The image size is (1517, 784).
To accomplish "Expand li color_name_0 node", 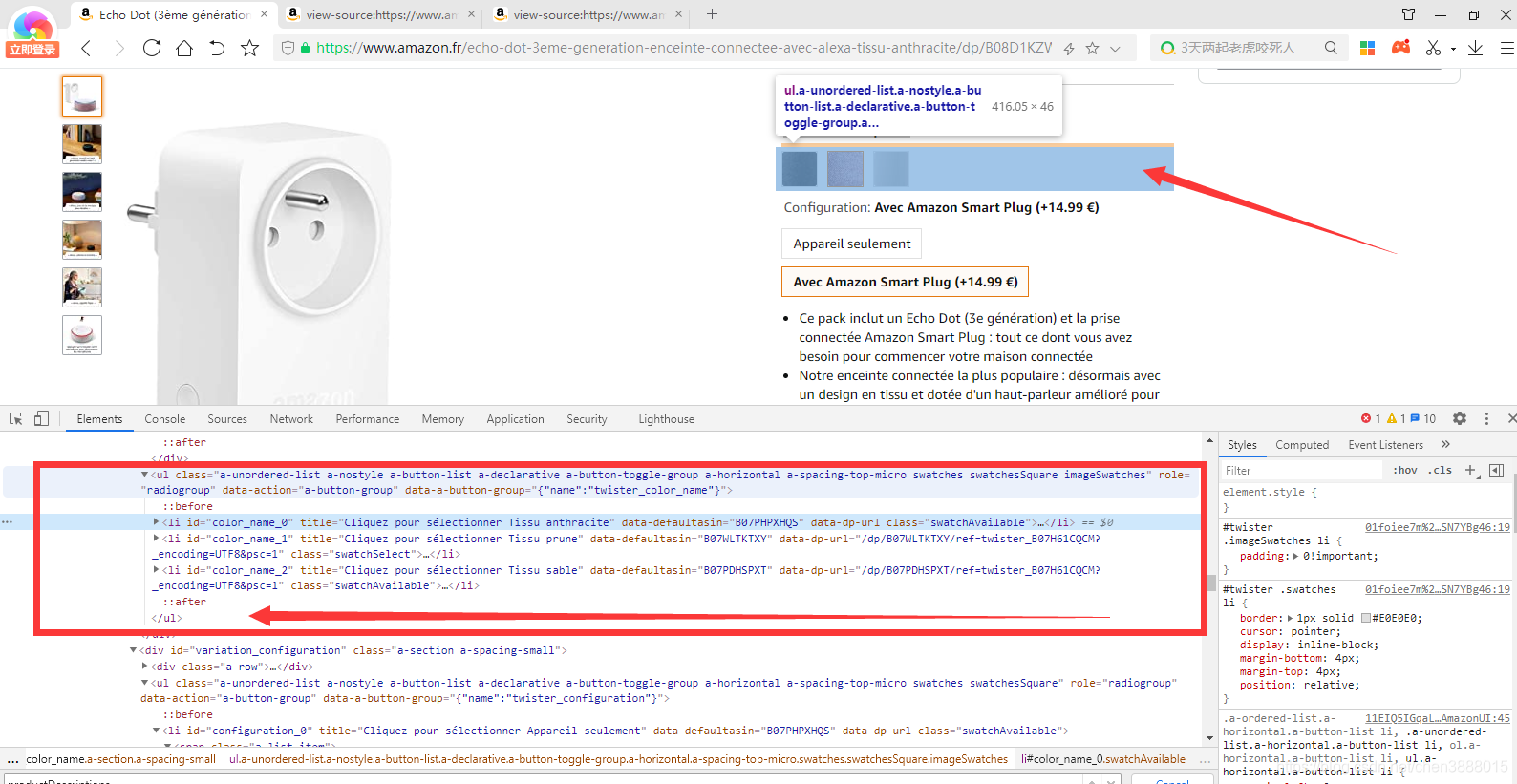I will (157, 522).
